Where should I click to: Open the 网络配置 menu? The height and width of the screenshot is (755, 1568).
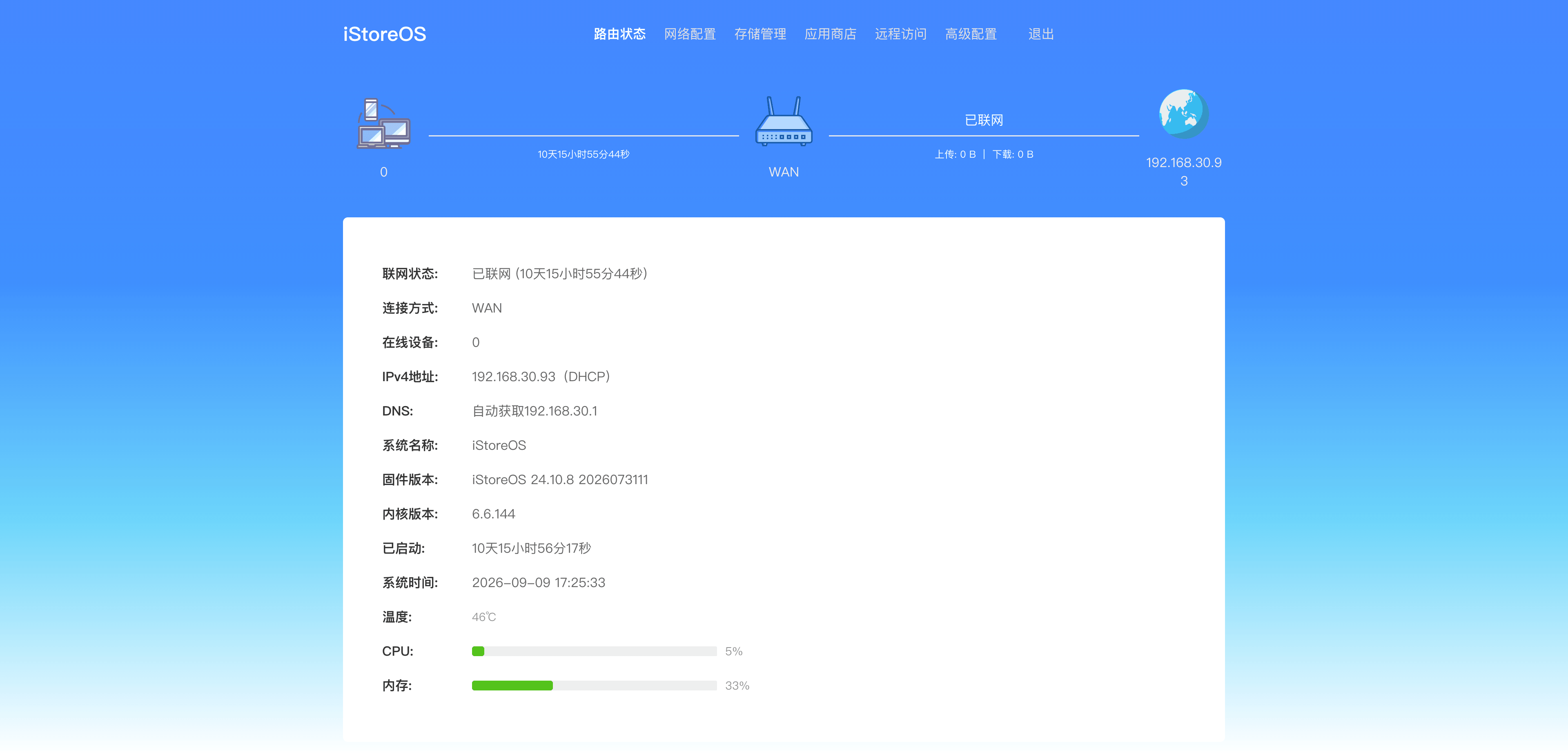pos(690,34)
